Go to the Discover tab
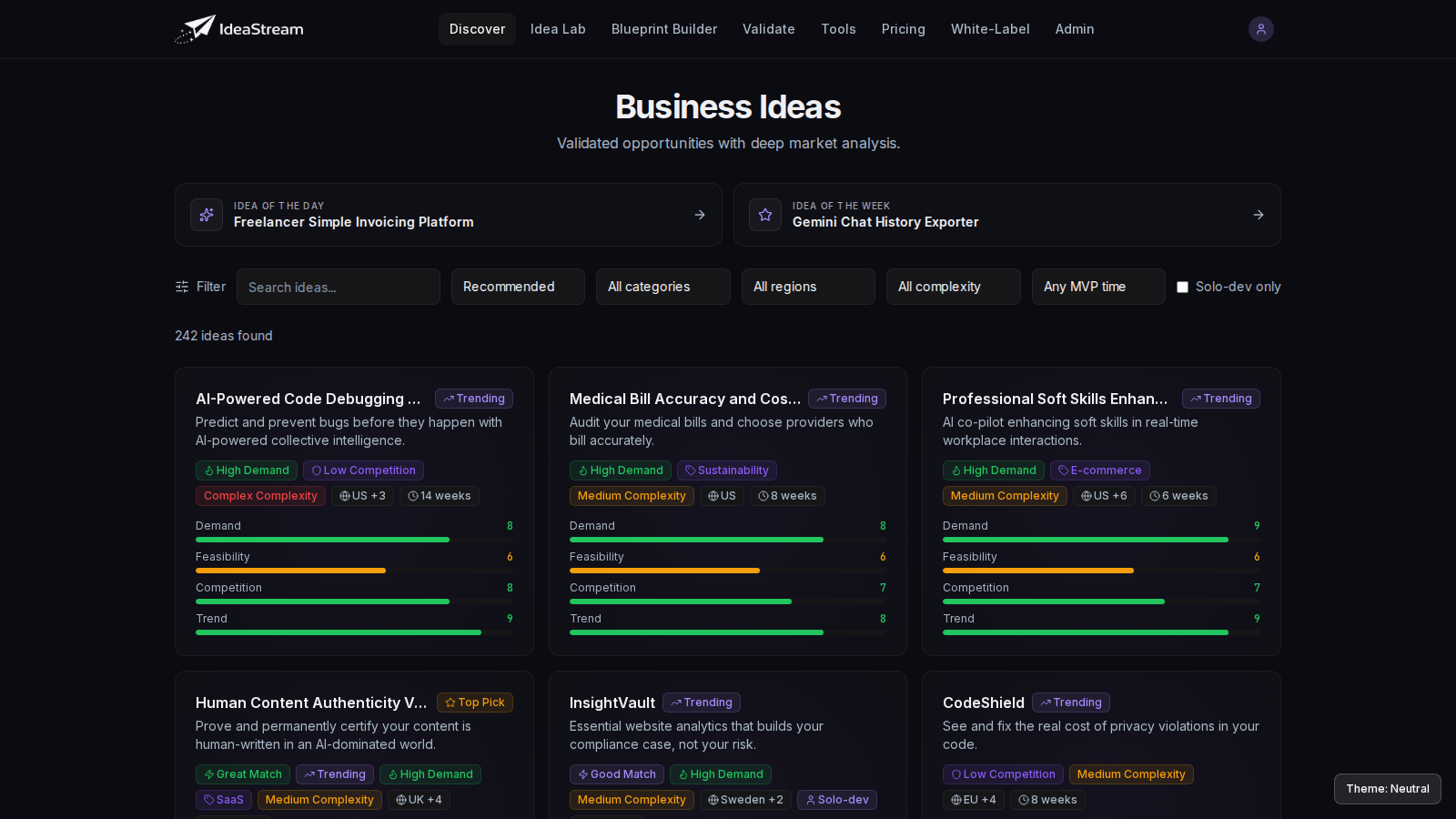Screen dimensions: 1456x819 click(477, 29)
